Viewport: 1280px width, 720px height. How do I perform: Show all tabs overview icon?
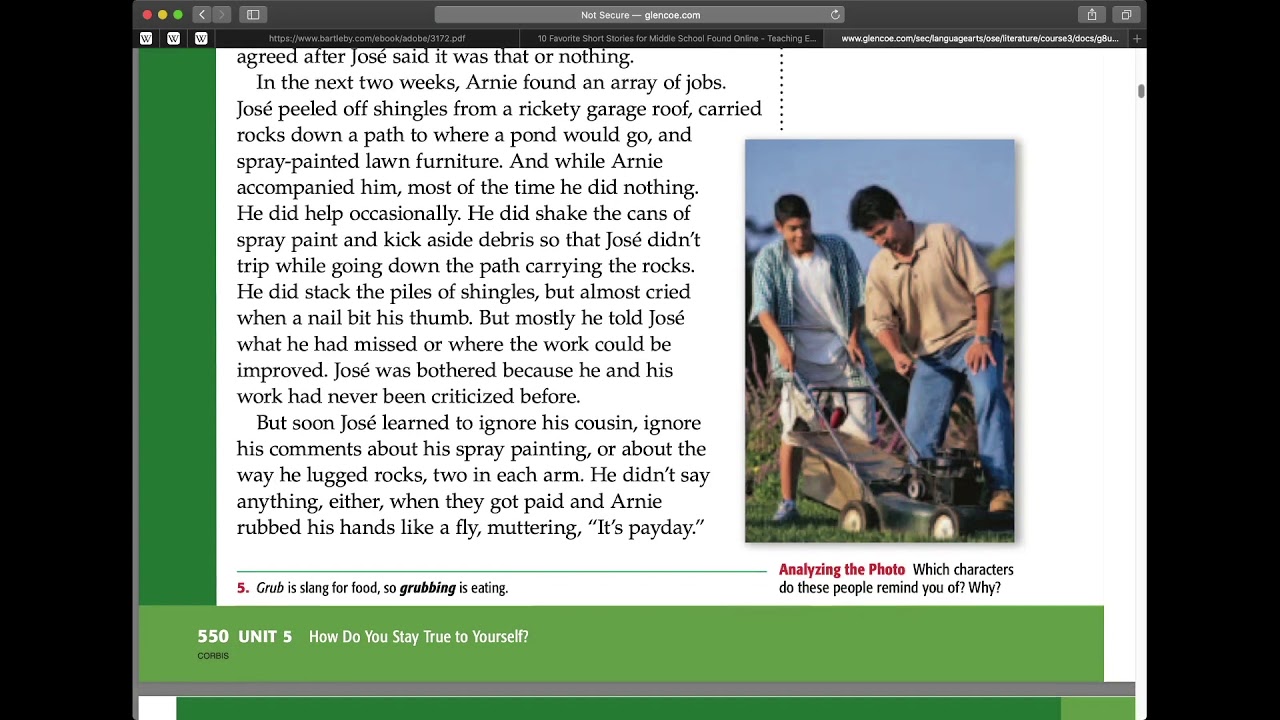(x=1126, y=15)
